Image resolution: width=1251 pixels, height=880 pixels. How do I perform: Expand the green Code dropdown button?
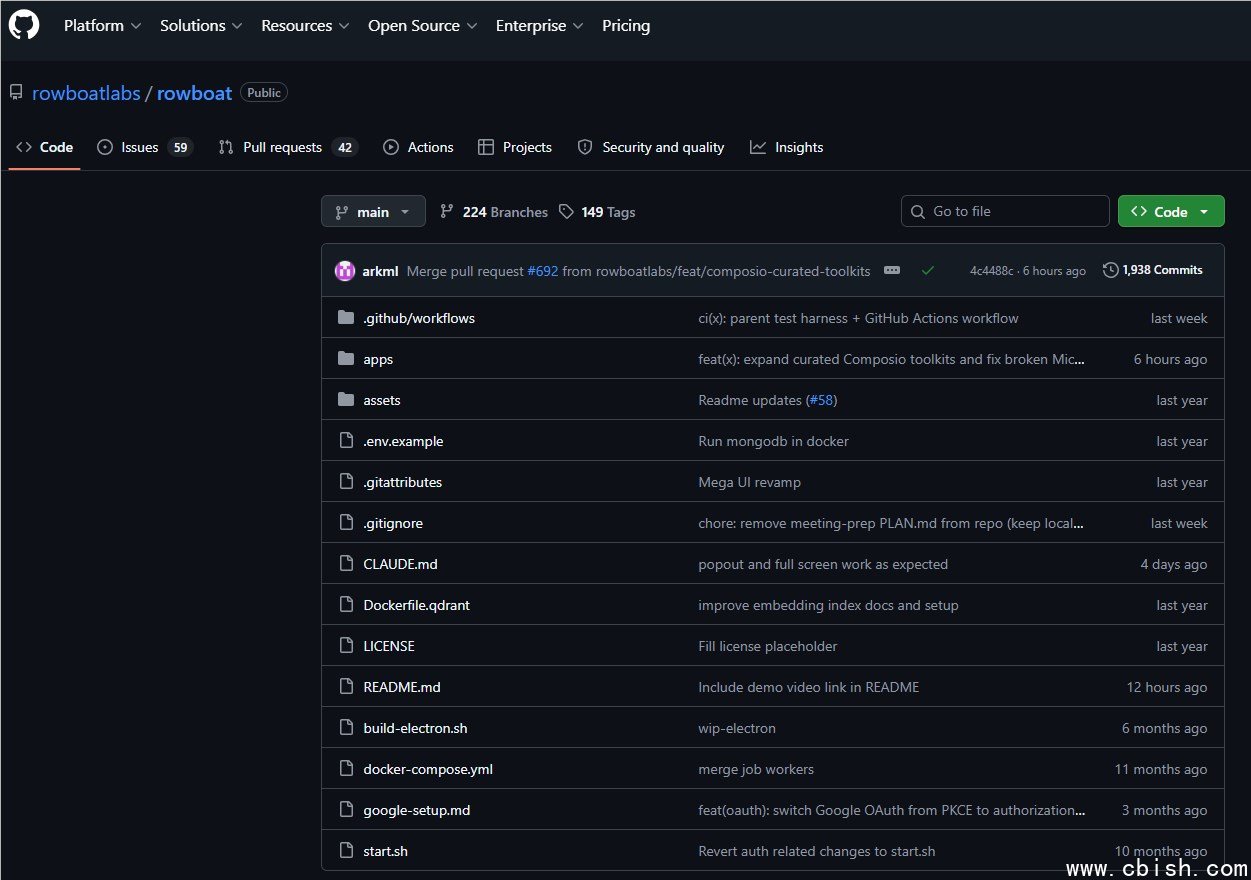pyautogui.click(x=1171, y=211)
